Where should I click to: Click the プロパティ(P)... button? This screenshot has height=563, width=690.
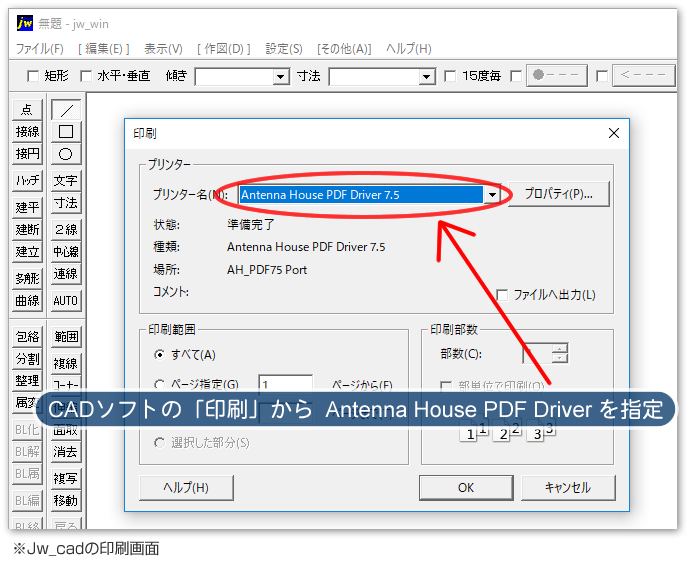[559, 194]
